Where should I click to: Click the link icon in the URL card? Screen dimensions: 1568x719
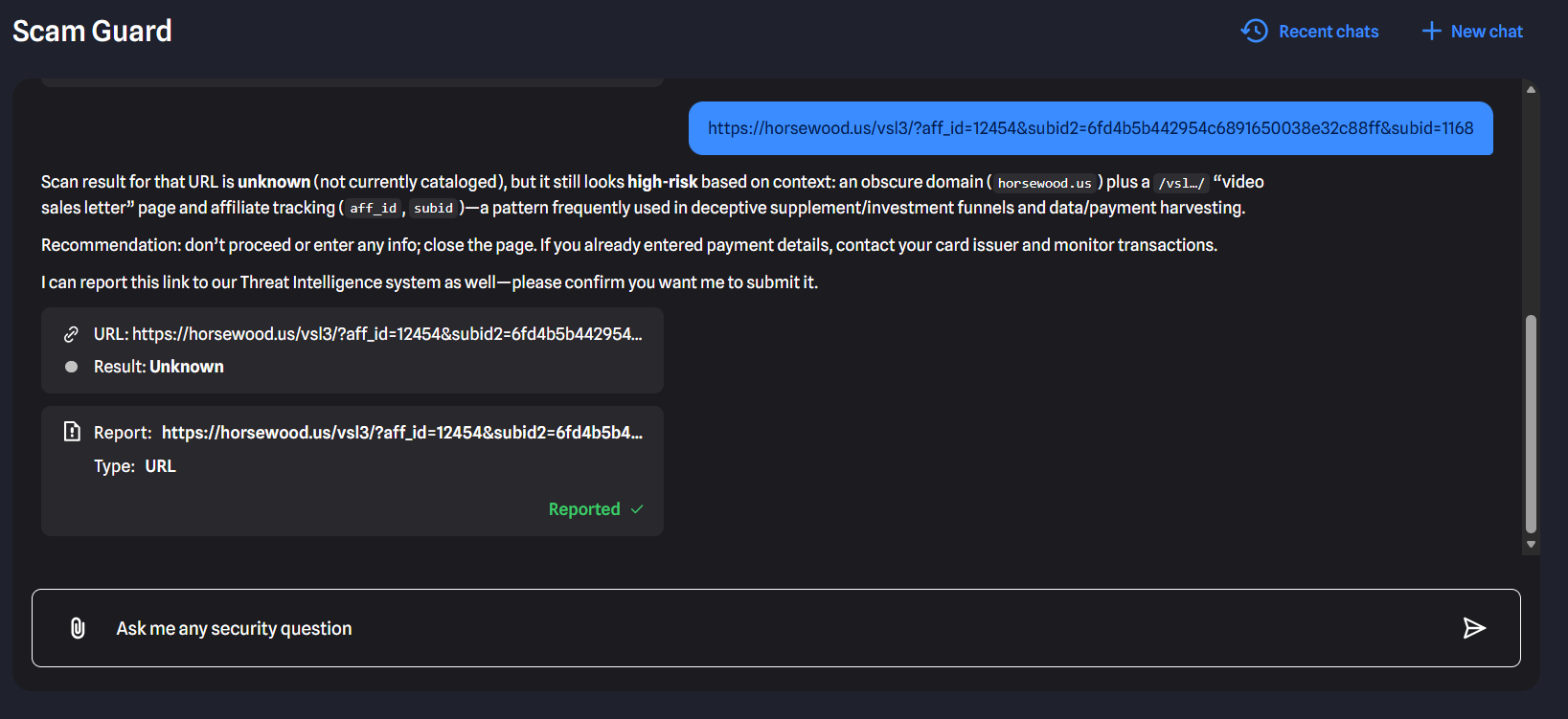(x=71, y=334)
